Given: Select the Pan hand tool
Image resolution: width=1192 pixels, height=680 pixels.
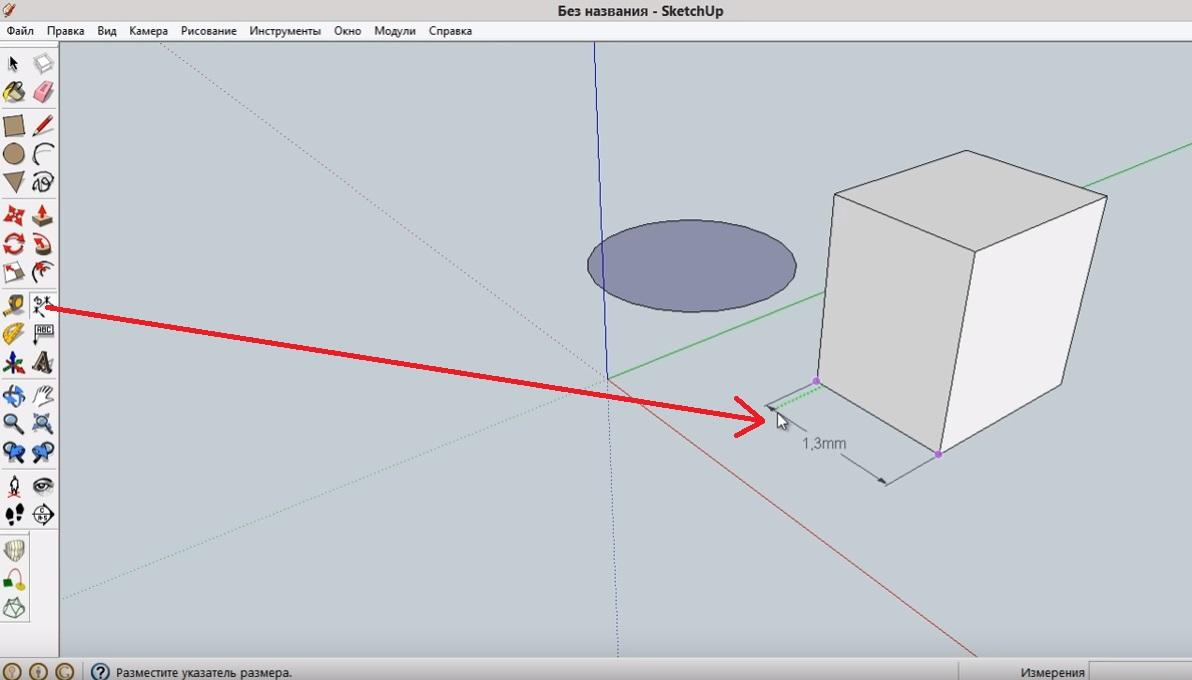Looking at the screenshot, I should 43,395.
